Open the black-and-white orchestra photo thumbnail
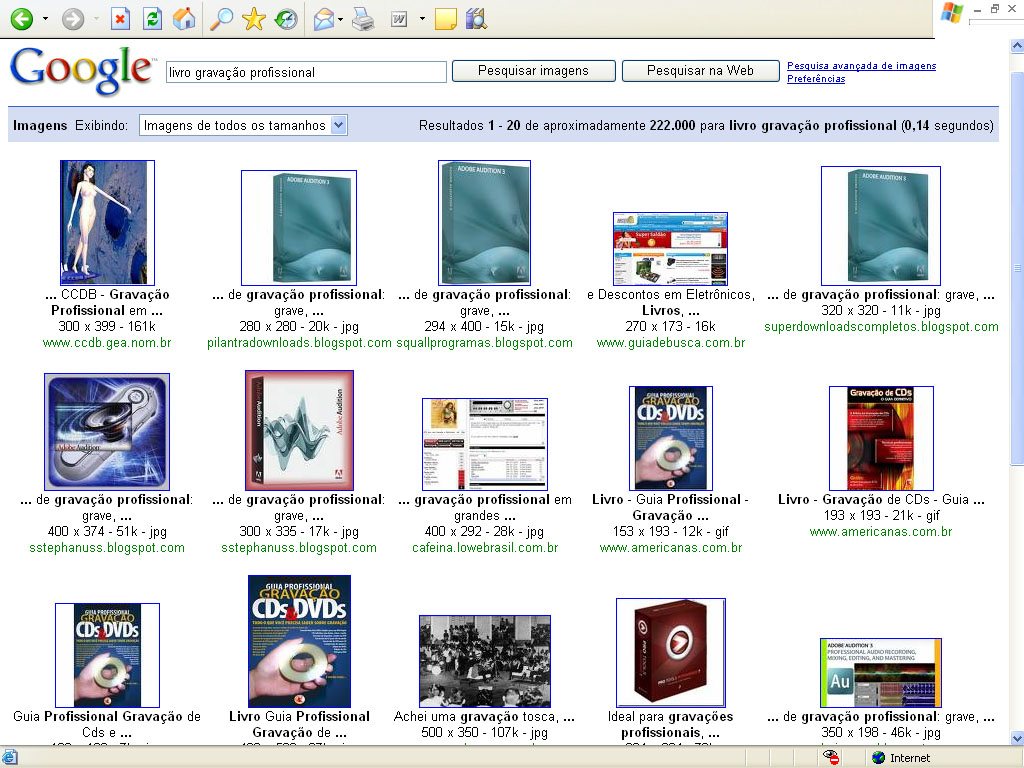Image resolution: width=1024 pixels, height=768 pixels. click(x=485, y=661)
